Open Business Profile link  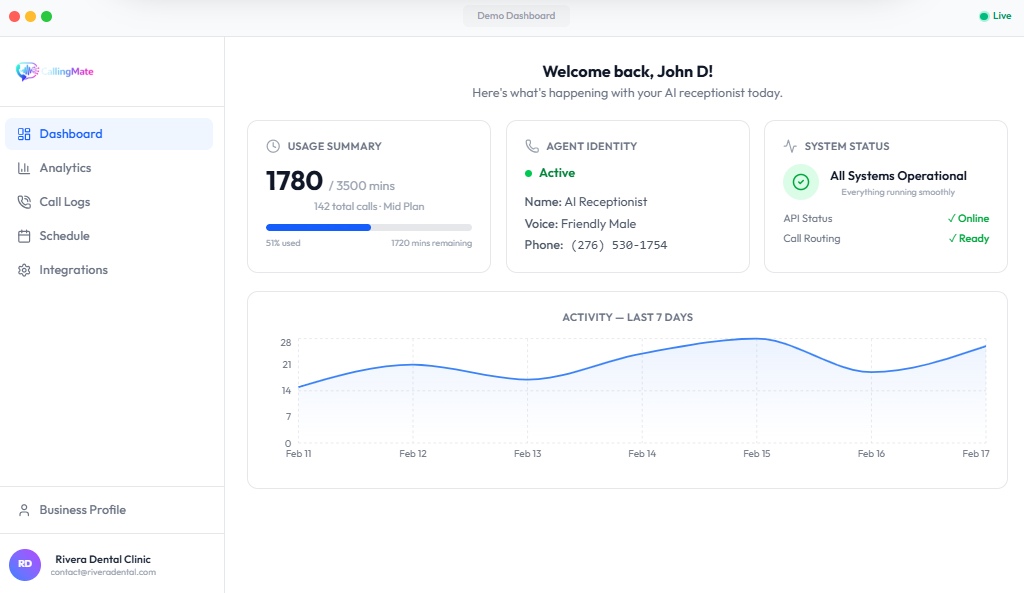(82, 510)
